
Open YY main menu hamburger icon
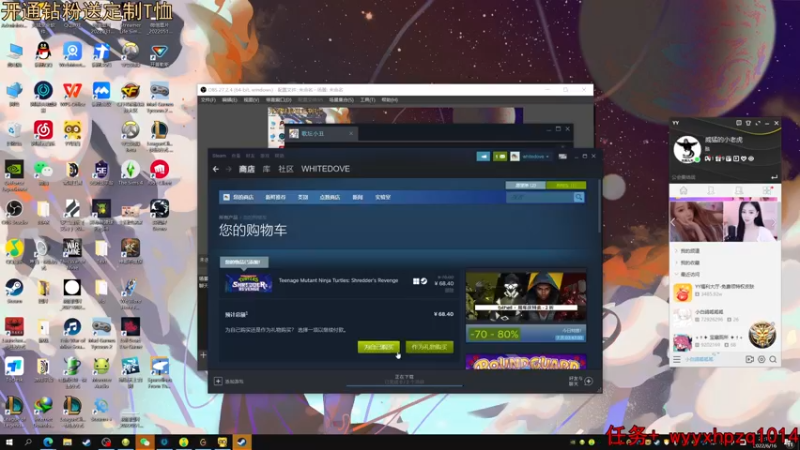pos(677,360)
